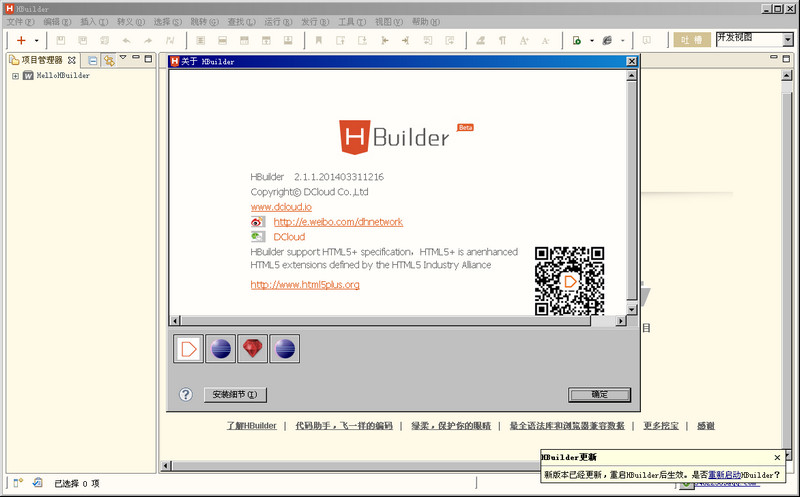Click the Undo arrow icon
Screen dimensions: 800x497
tap(126, 40)
